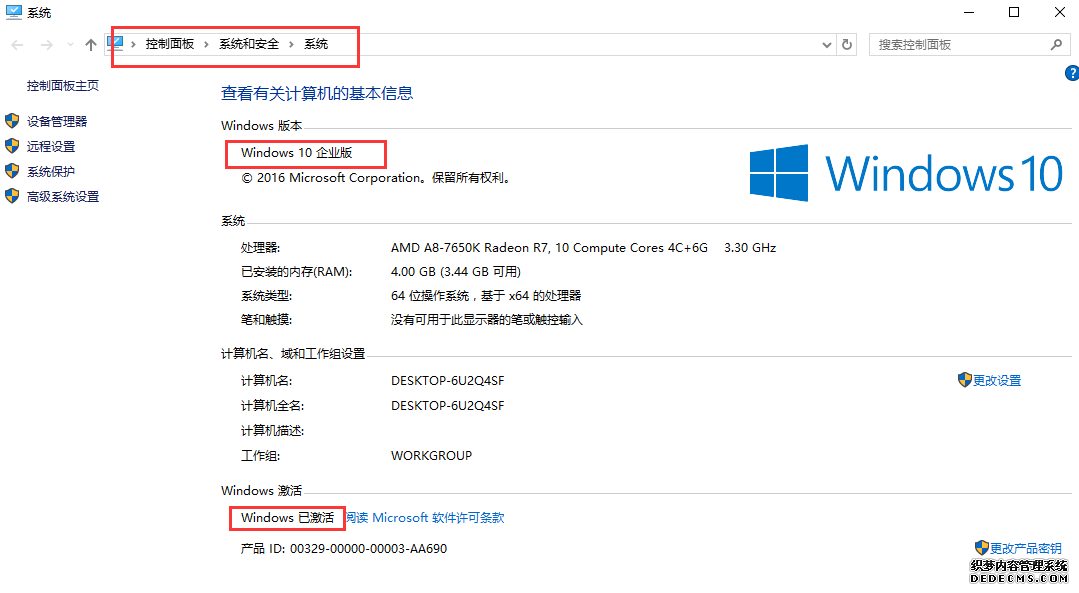
Task: Select the 3.30 GHz text
Action: [750, 248]
